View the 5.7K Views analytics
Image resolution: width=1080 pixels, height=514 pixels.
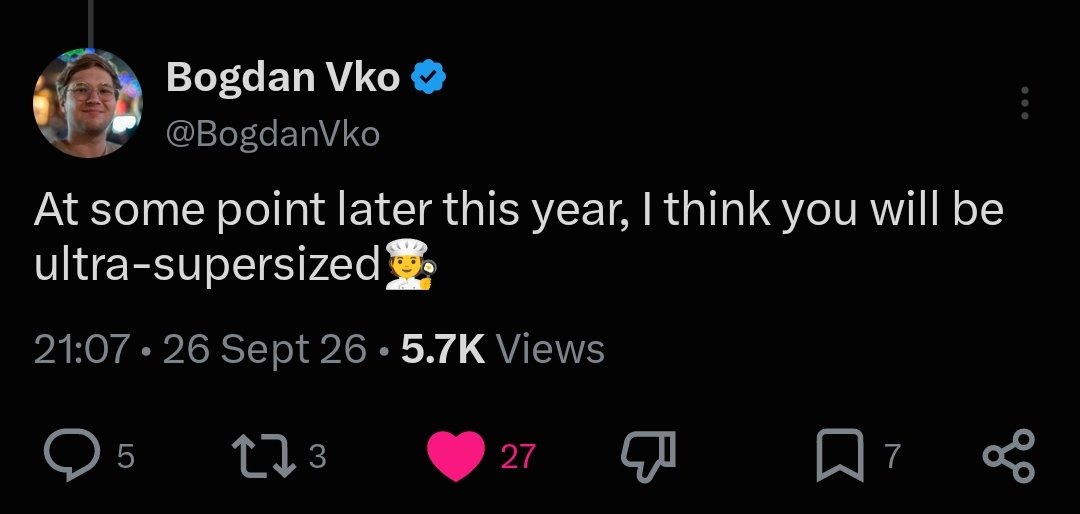click(503, 349)
